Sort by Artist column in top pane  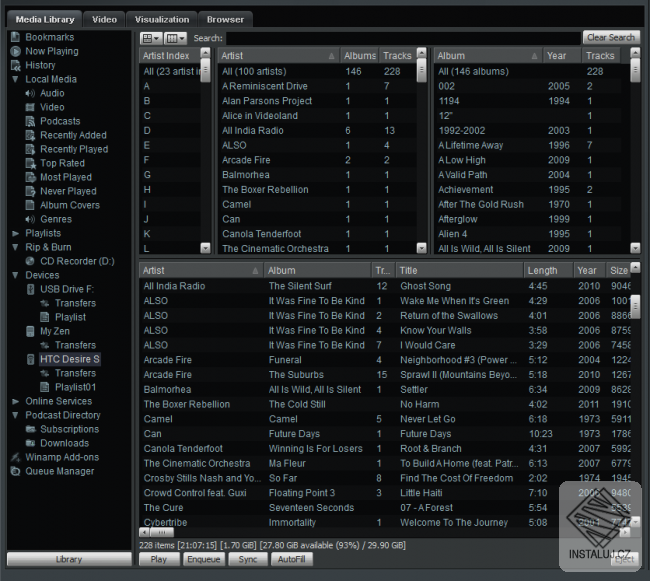pyautogui.click(x=278, y=56)
